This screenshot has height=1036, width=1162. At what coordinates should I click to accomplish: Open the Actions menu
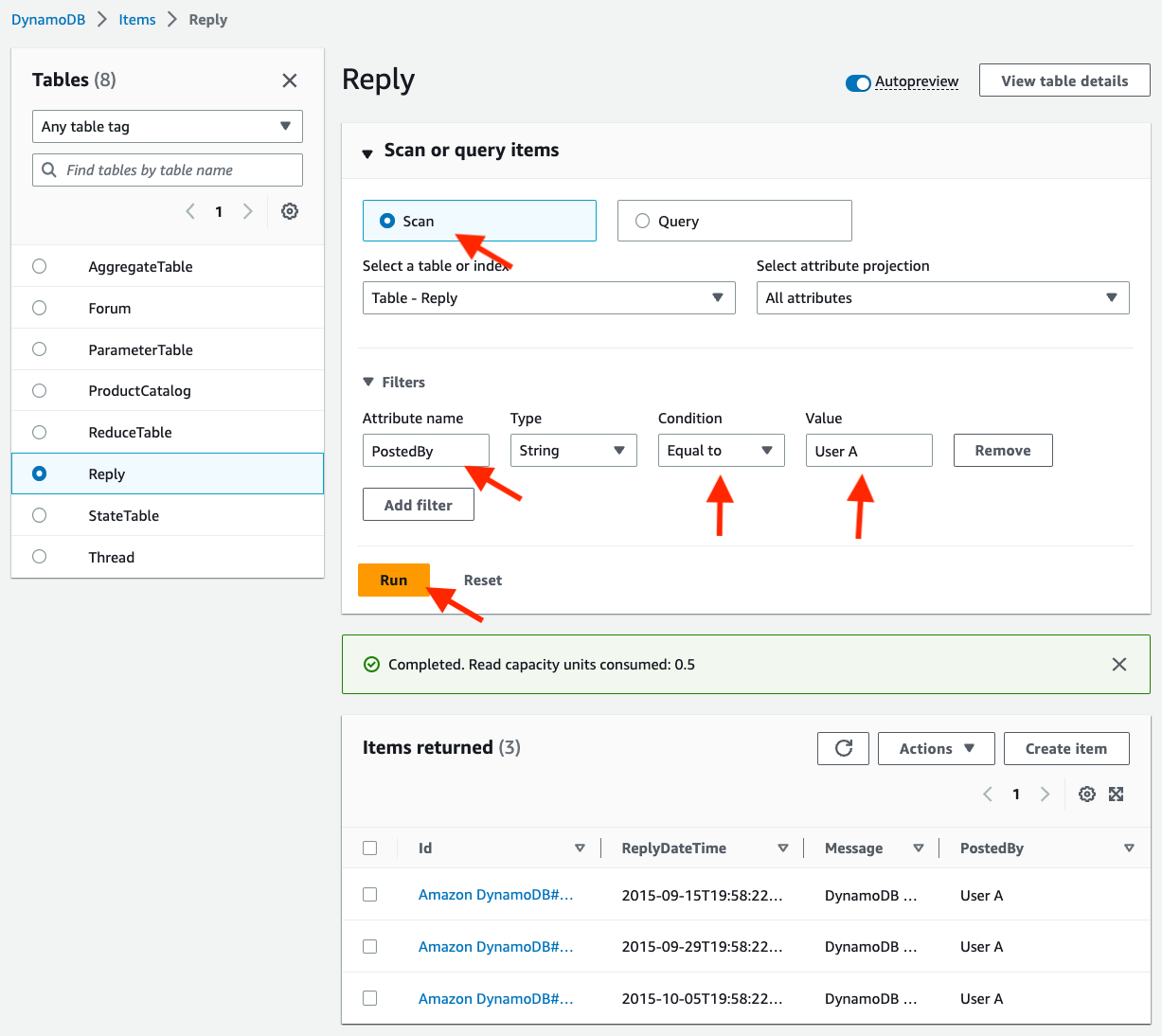[x=936, y=748]
